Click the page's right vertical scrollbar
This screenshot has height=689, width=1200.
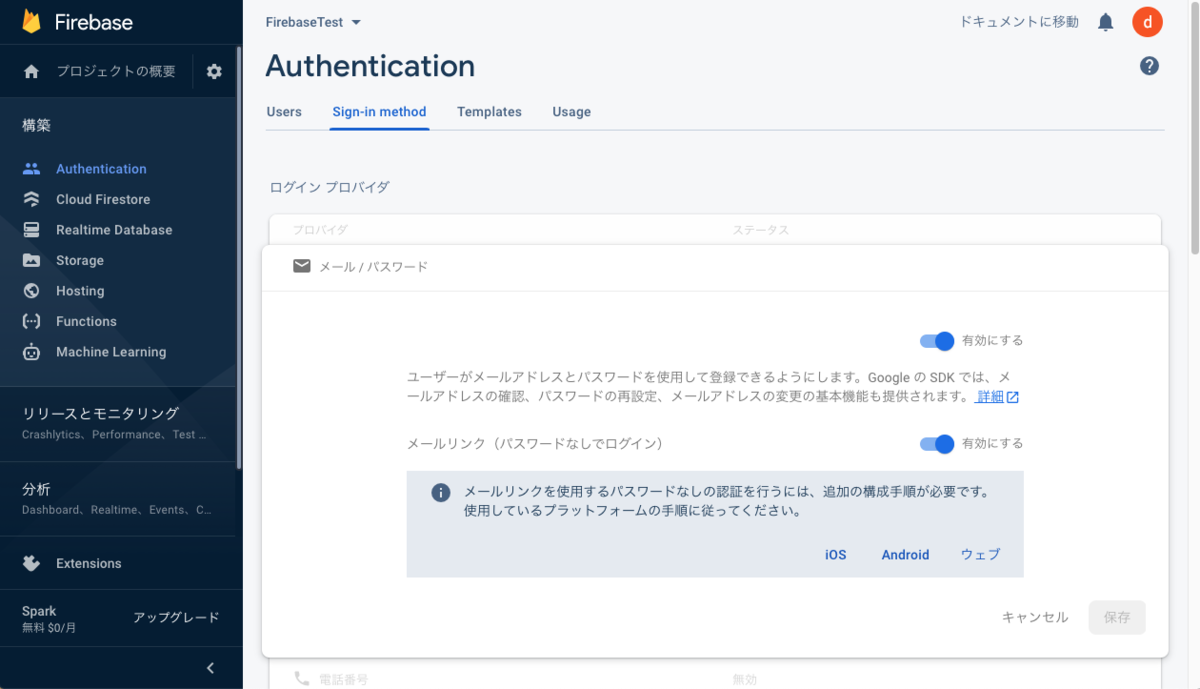pyautogui.click(x=1194, y=130)
